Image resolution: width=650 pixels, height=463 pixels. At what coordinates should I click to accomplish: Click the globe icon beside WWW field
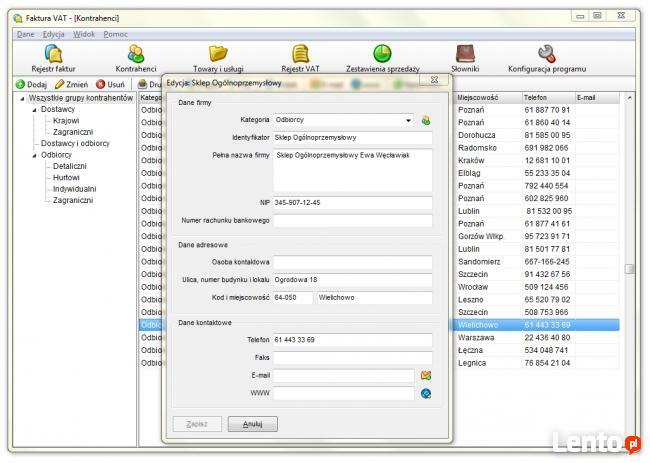point(425,394)
